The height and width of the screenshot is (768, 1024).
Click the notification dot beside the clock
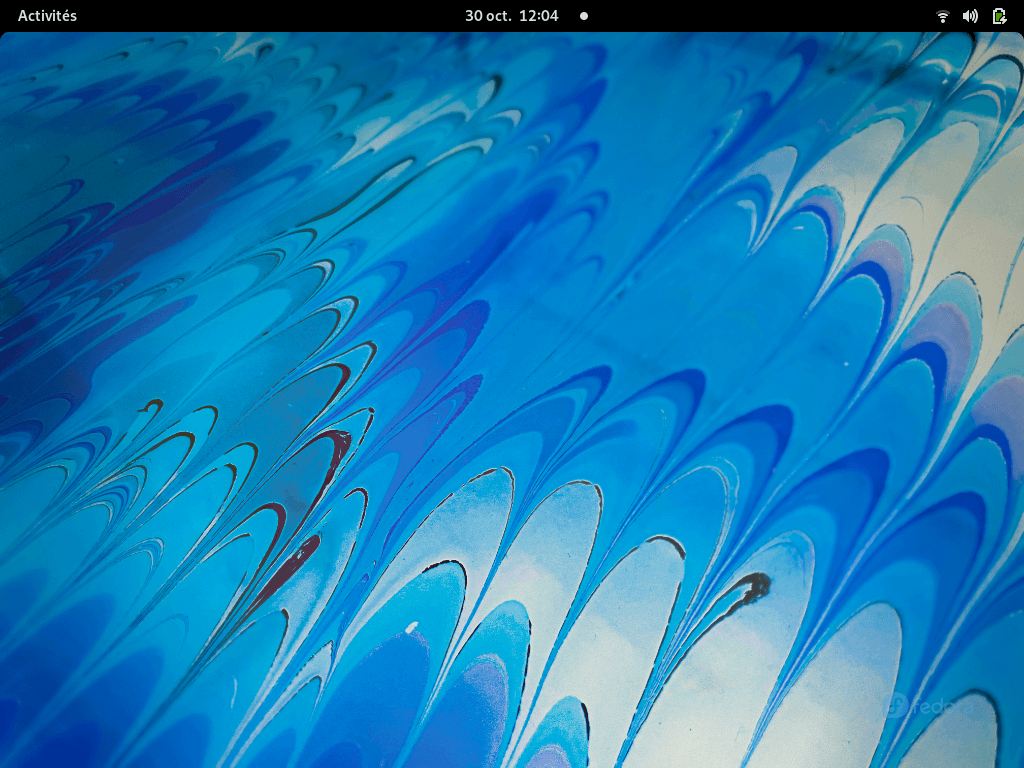pyautogui.click(x=584, y=16)
